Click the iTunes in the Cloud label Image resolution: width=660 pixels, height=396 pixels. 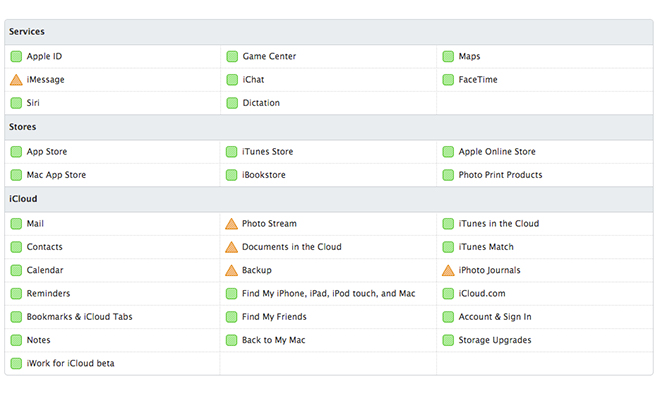(x=499, y=223)
